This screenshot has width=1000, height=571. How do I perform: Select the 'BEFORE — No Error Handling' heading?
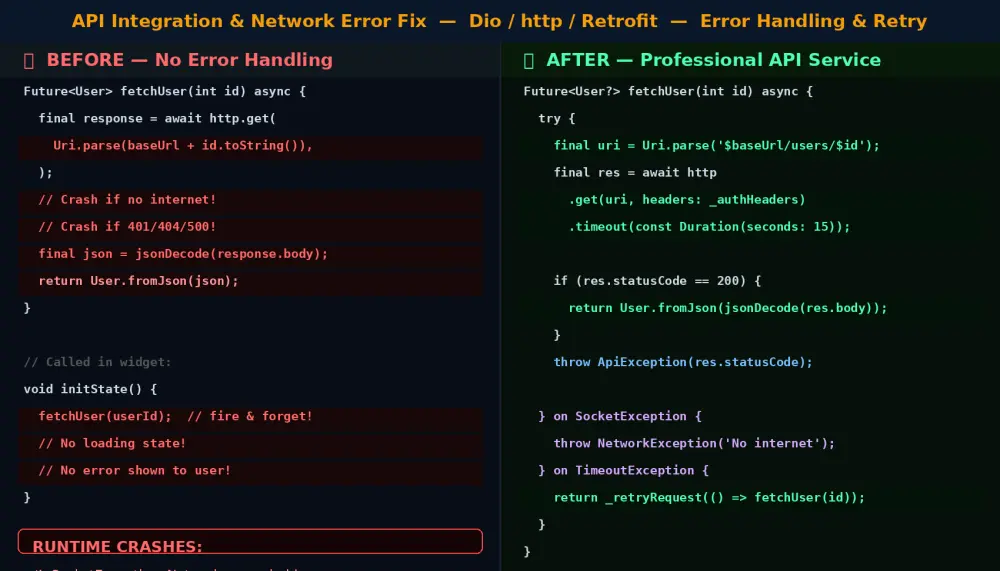[189, 60]
